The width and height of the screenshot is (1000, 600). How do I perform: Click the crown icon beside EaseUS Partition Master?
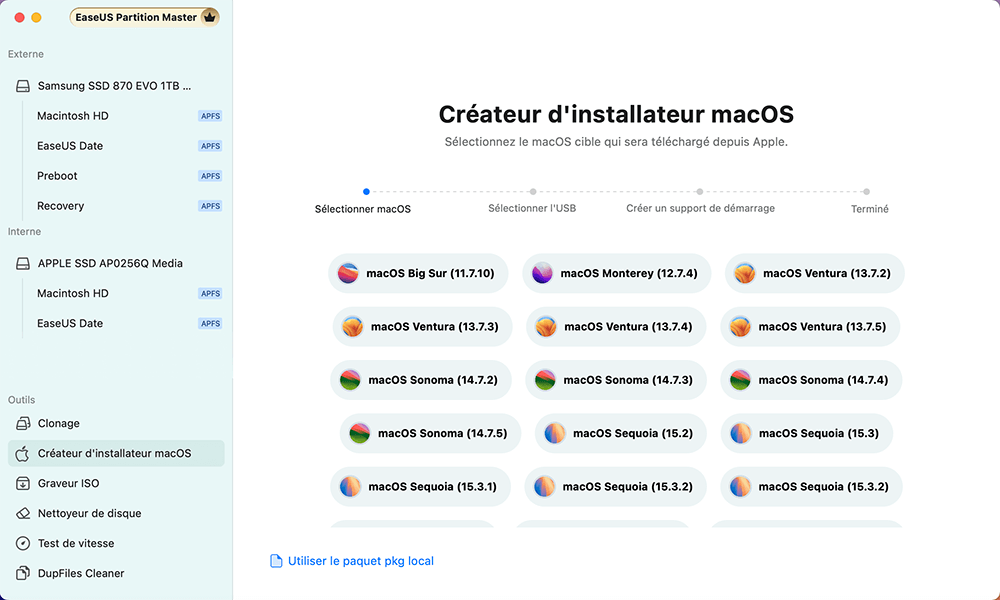coord(209,17)
